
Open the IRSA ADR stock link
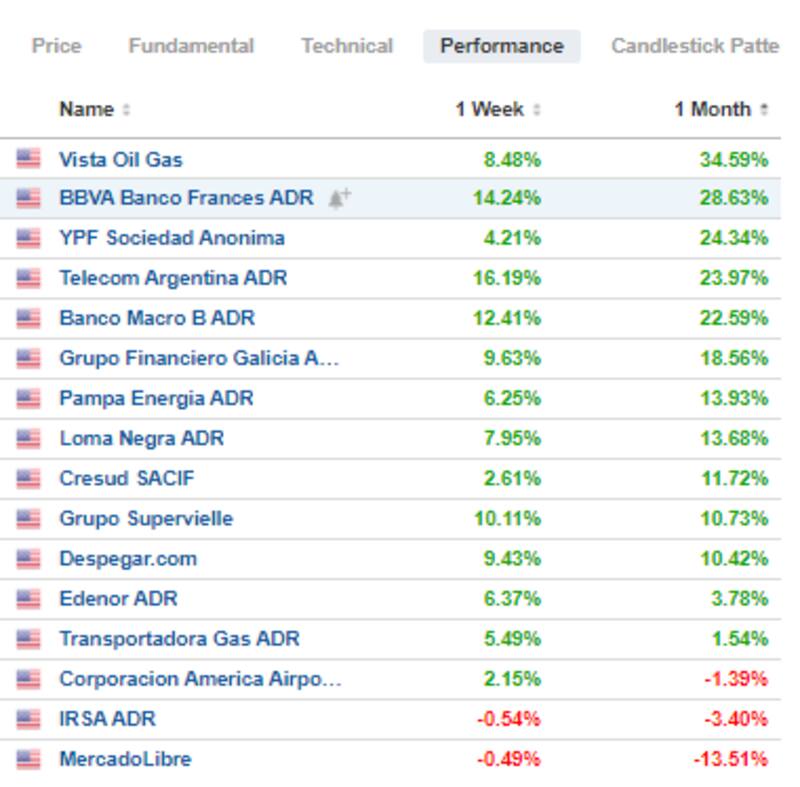tap(107, 718)
